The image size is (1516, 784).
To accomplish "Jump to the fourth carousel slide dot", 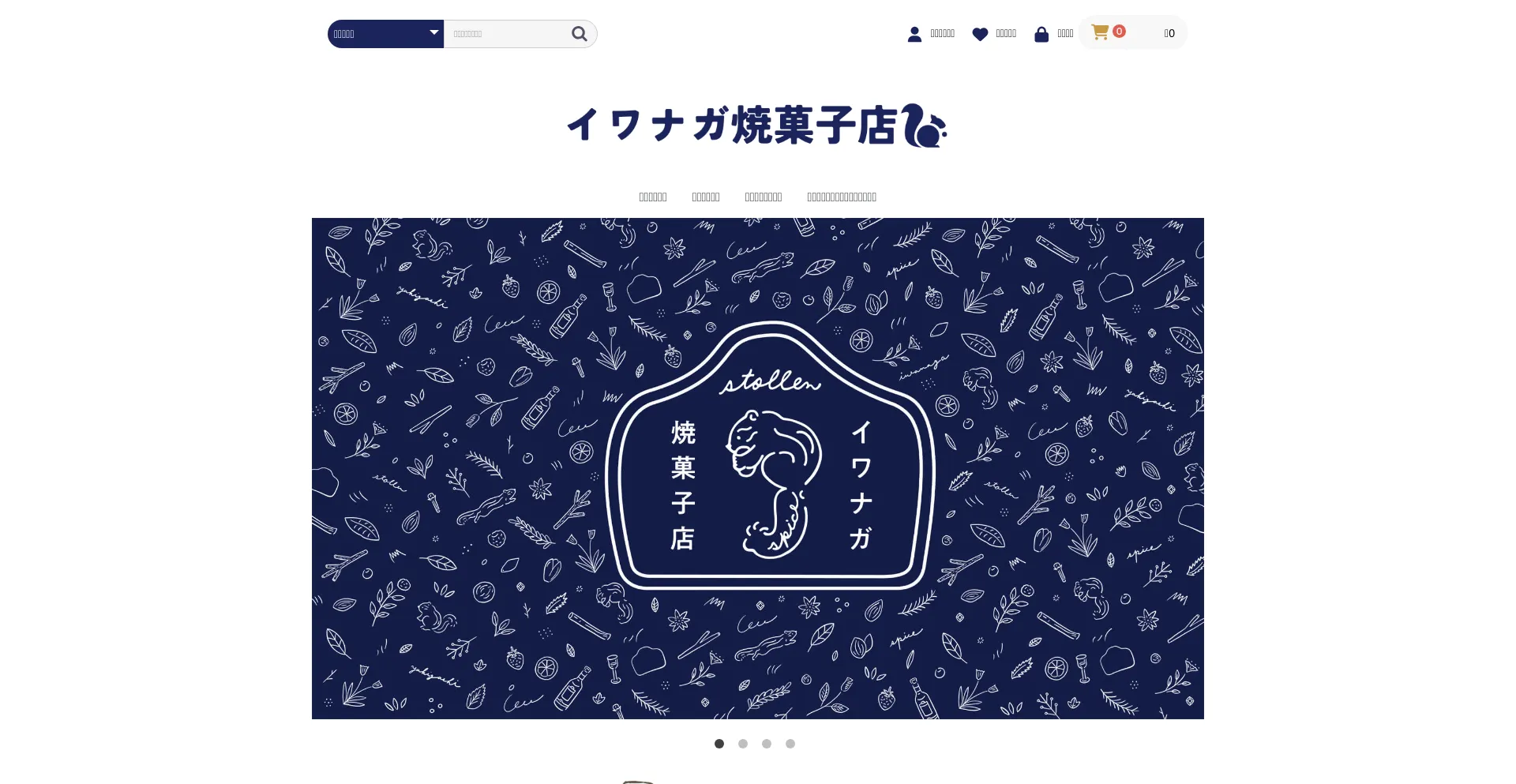I will pyautogui.click(x=790, y=744).
